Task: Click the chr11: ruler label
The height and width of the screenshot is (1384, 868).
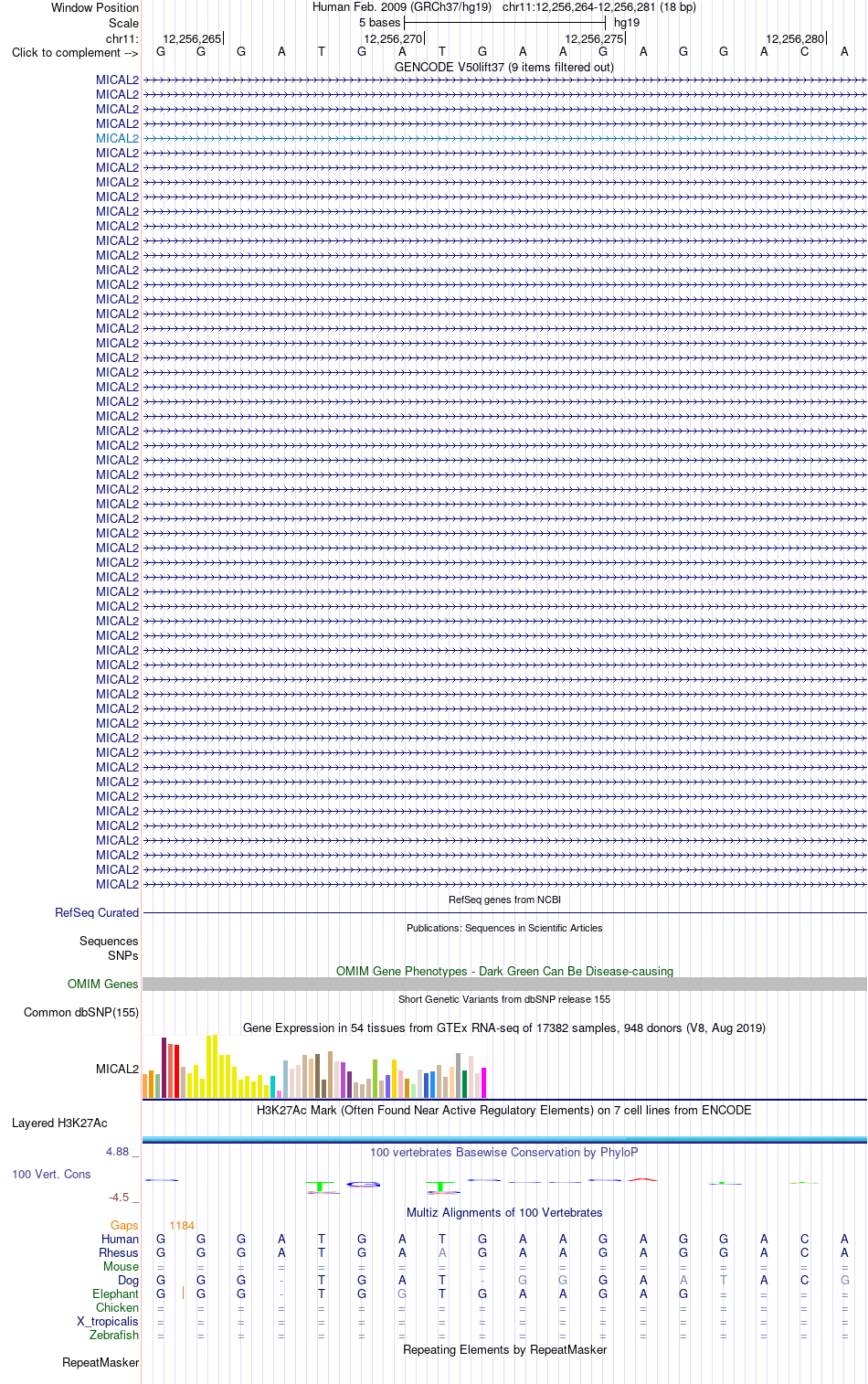Action: 122,38
